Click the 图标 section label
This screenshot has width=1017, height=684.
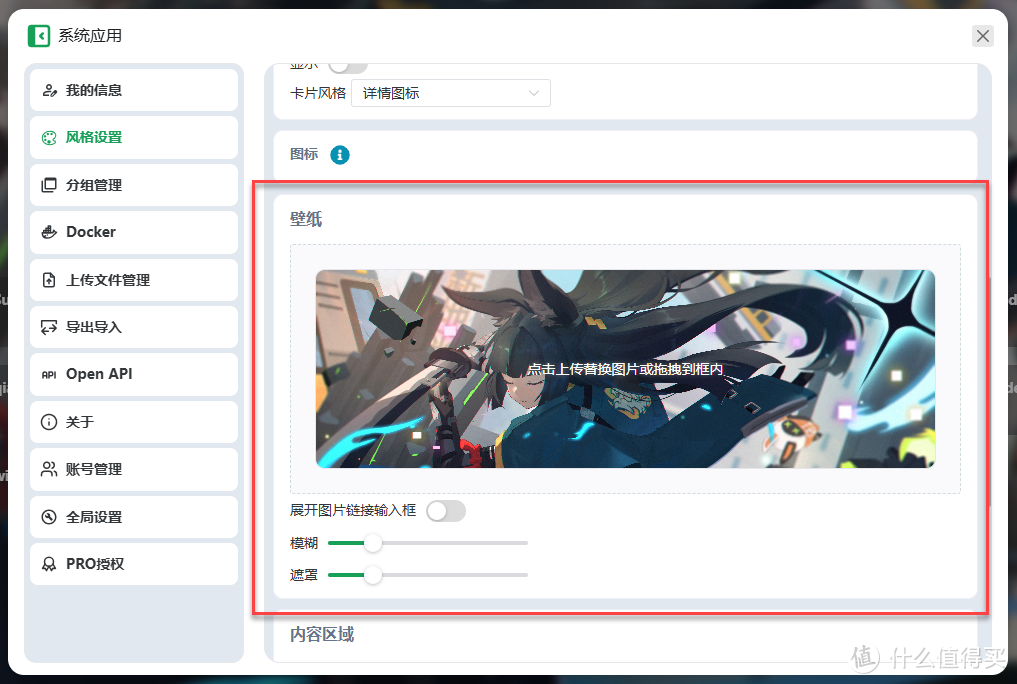coord(304,154)
